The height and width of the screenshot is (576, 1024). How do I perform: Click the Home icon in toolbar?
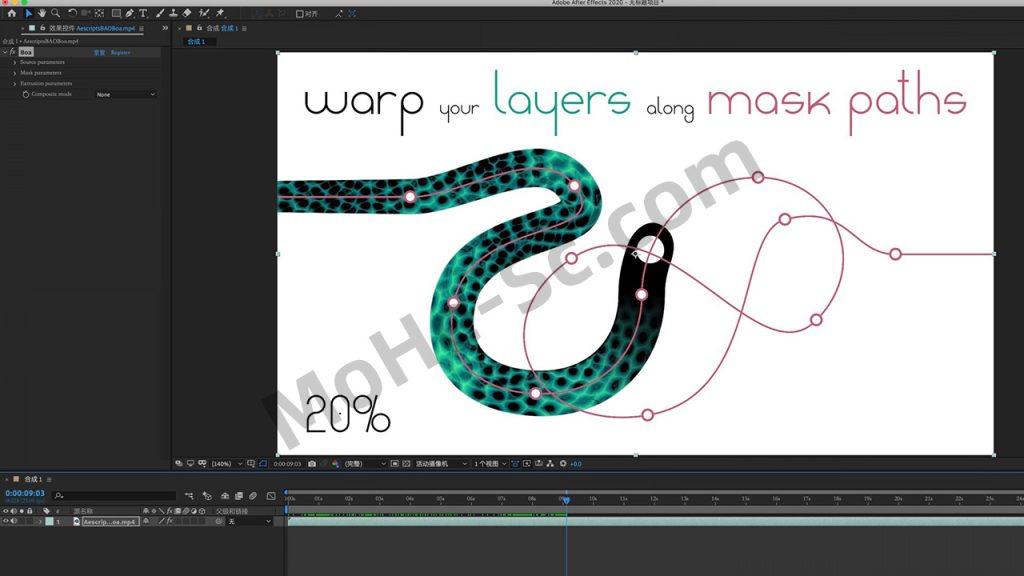click(12, 14)
